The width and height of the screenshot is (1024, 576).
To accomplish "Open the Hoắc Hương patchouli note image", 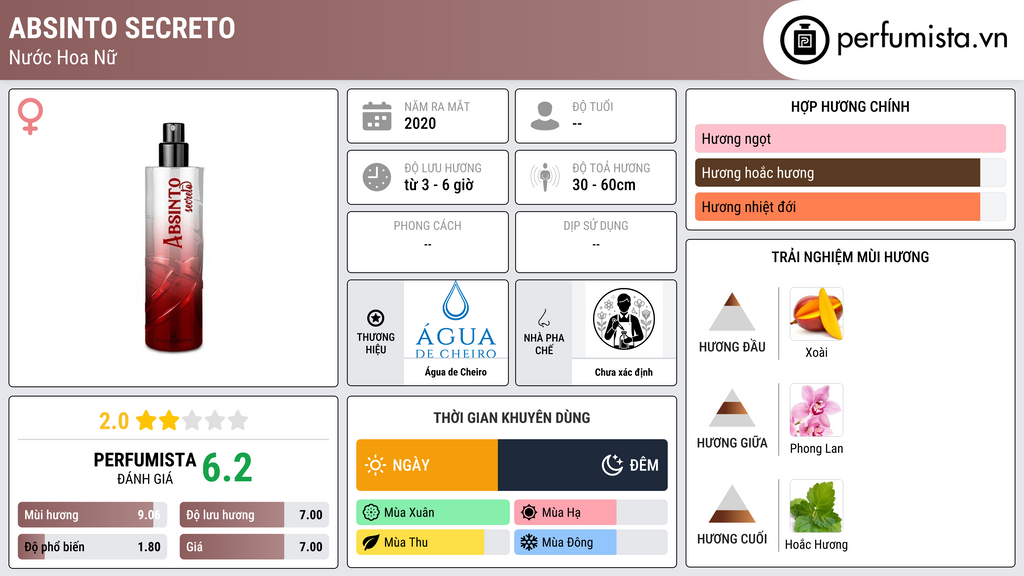I will [816, 506].
